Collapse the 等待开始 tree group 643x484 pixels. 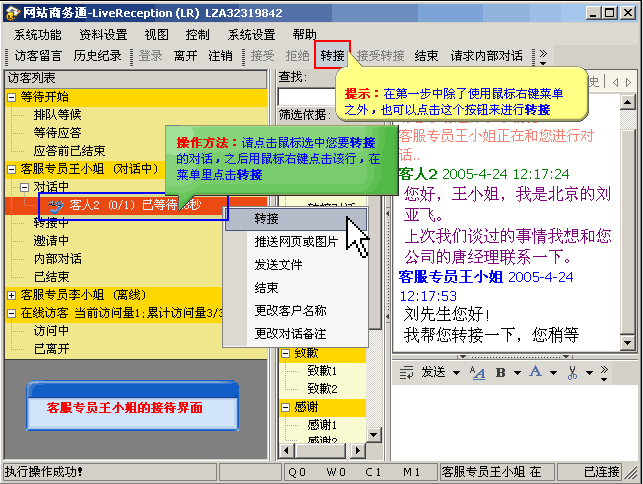point(11,97)
